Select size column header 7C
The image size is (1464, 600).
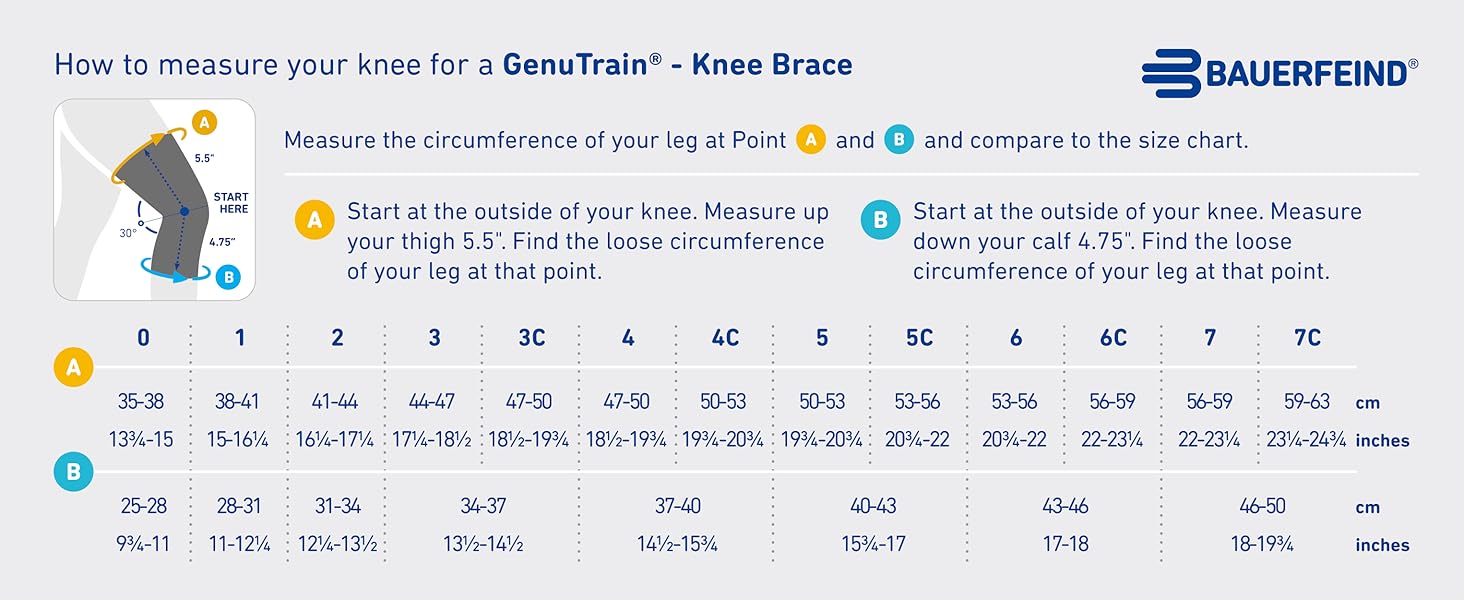[x=1307, y=338]
